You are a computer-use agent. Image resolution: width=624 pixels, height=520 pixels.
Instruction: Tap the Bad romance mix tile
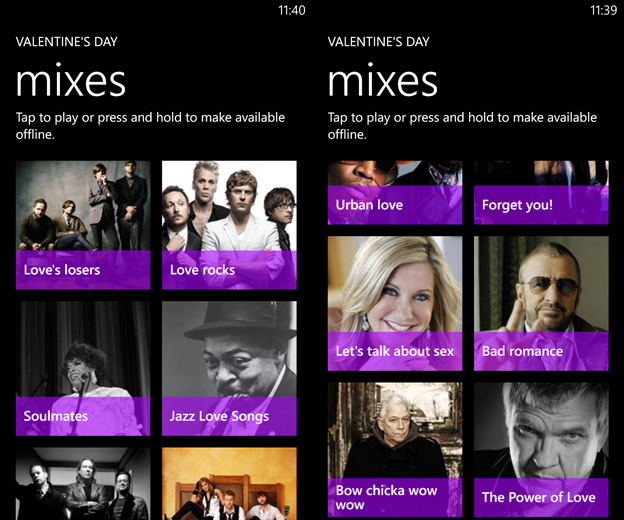[x=541, y=304]
